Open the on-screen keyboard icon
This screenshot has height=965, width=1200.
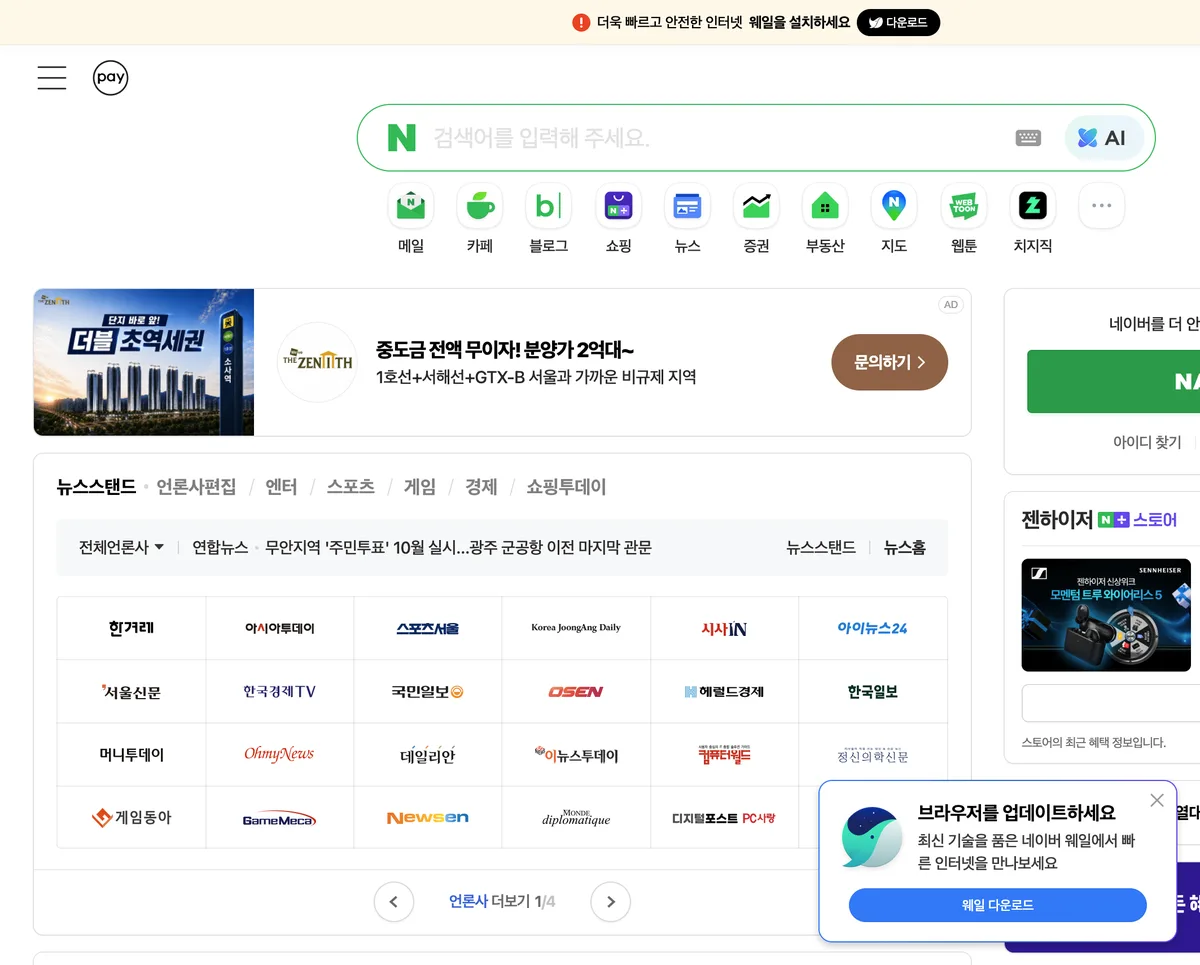pyautogui.click(x=1028, y=138)
